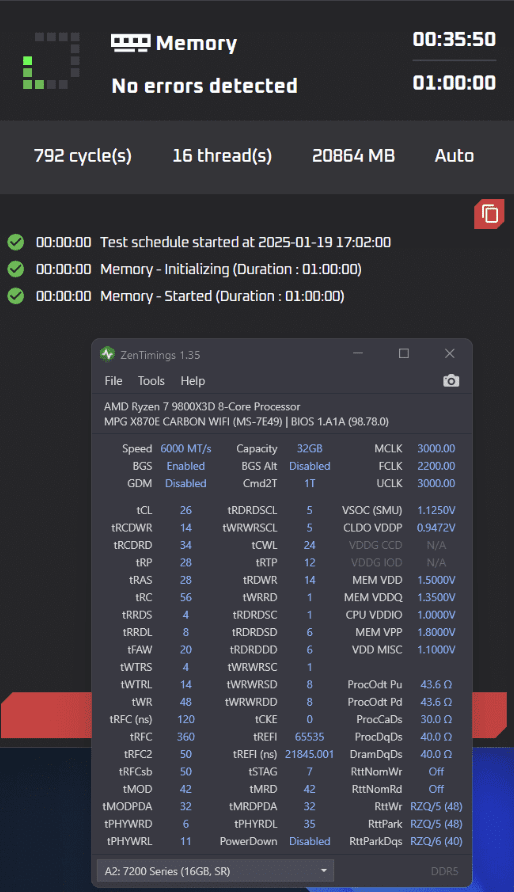Click the 16 thread(s) value
The image size is (514, 892).
[222, 156]
